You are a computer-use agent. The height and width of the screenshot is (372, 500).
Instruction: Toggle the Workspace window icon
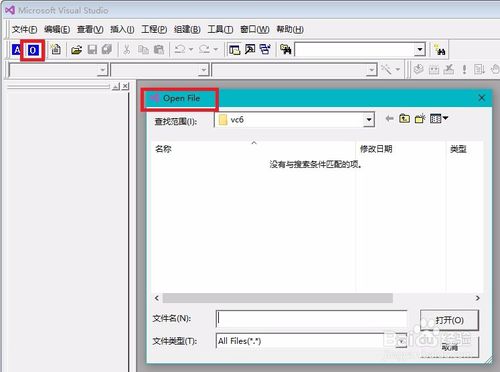(235, 50)
